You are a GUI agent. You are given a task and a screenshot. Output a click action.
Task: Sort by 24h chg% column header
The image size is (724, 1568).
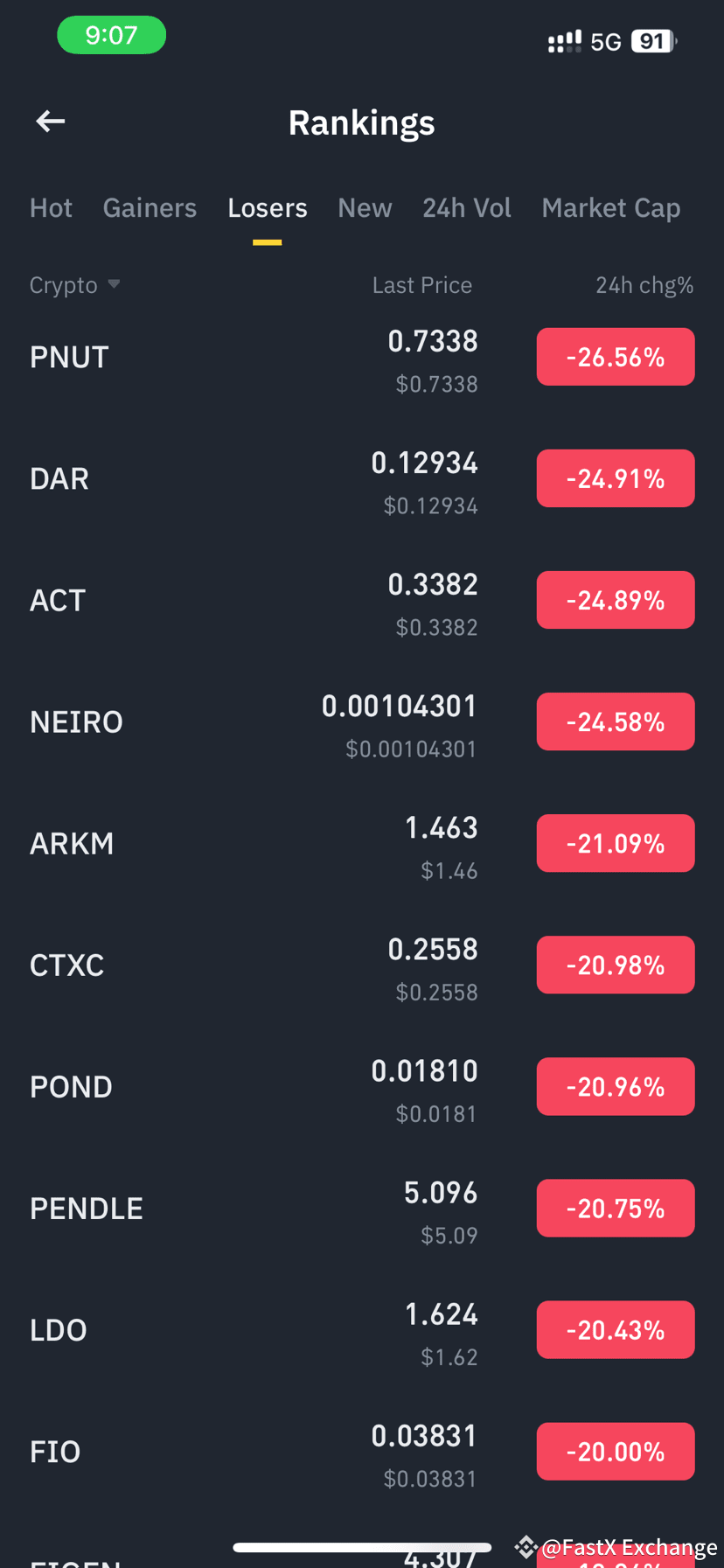pos(644,285)
